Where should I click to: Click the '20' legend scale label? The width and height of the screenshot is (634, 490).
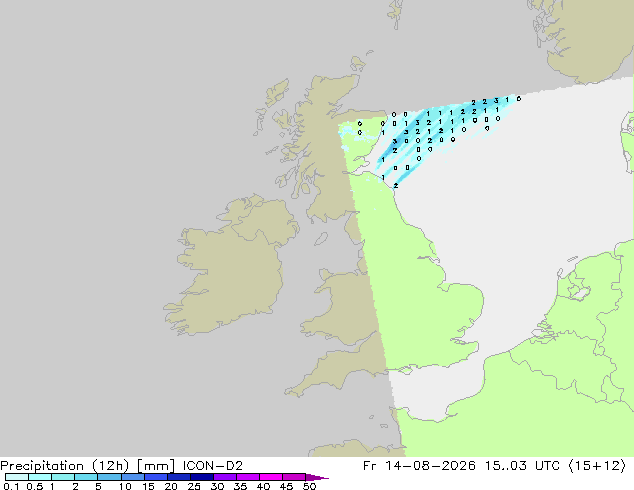tap(171, 486)
